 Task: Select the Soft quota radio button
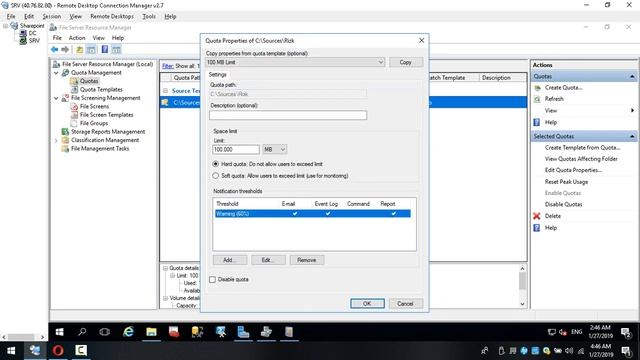[216, 176]
